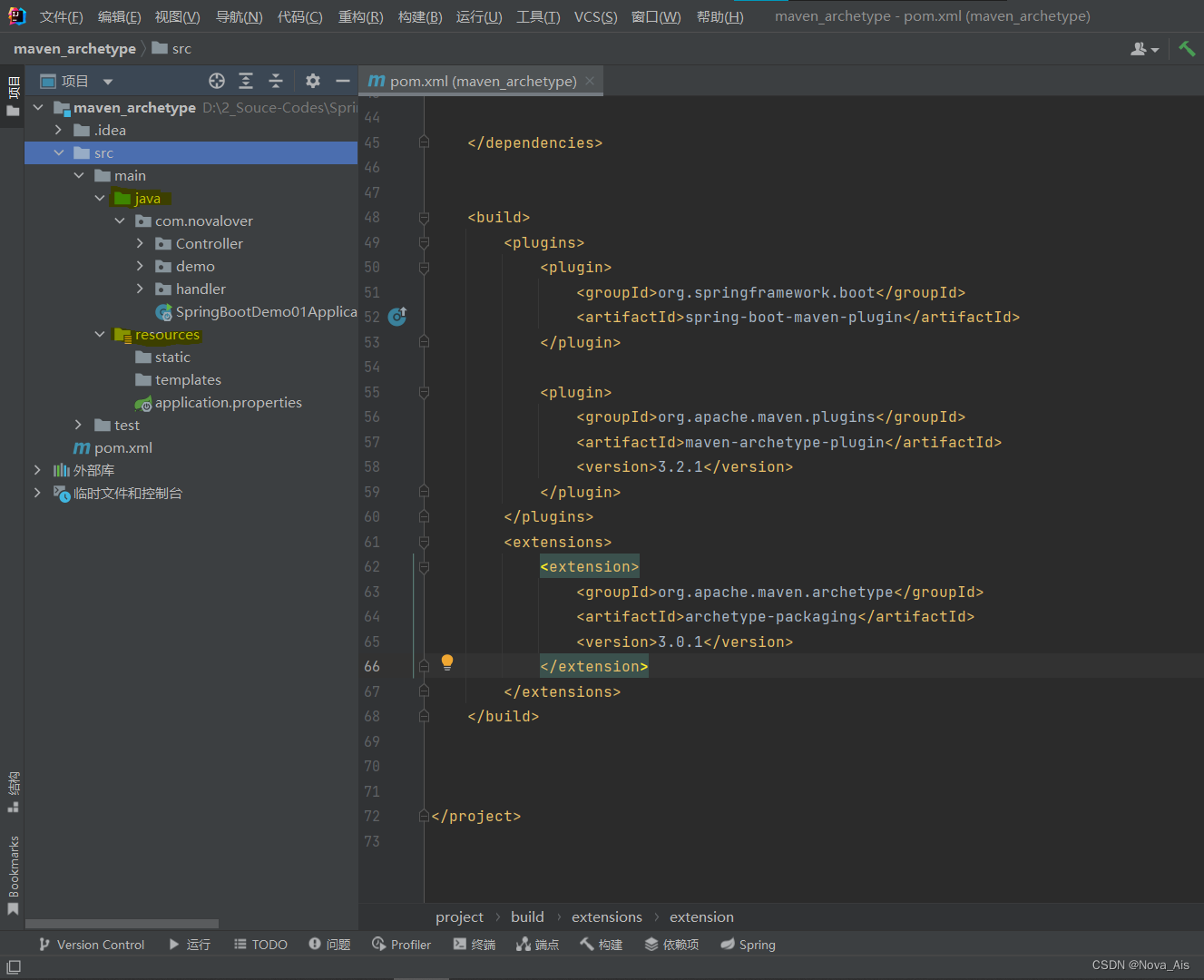Viewport: 1204px width, 980px height.
Task: Open the 重构(R) menu
Action: [360, 17]
